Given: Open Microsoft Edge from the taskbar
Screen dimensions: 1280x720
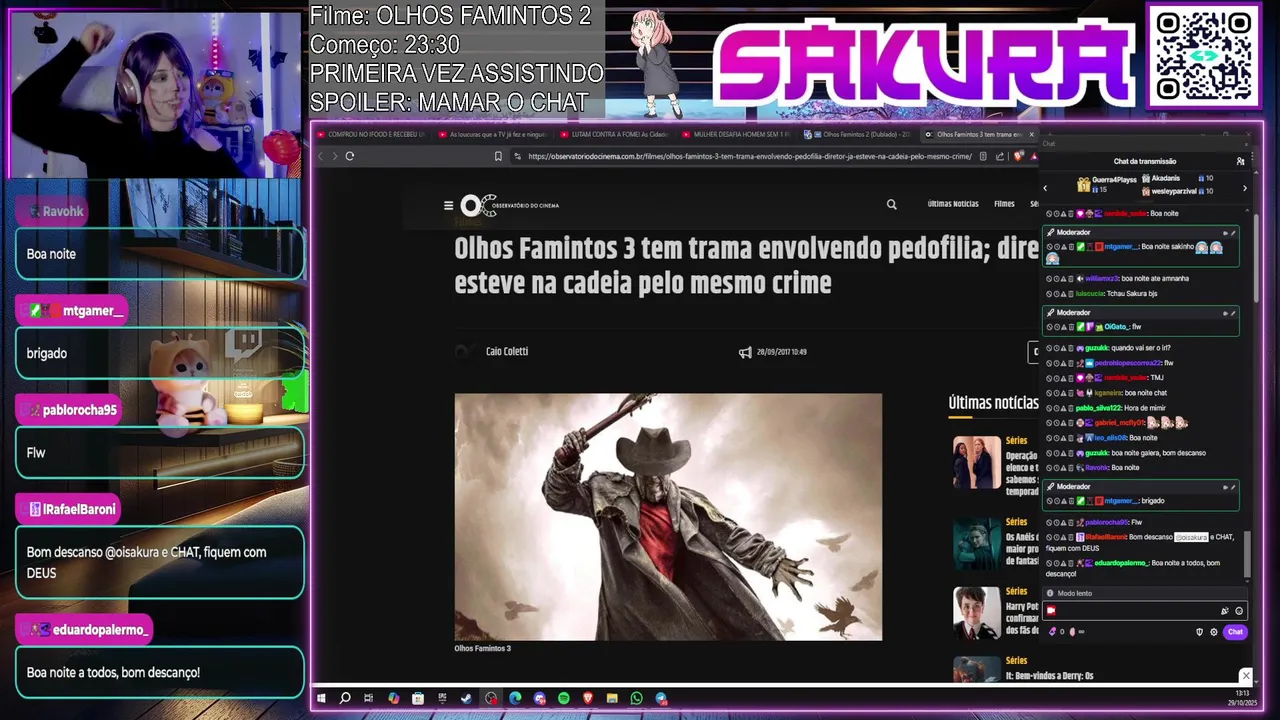Looking at the screenshot, I should (x=515, y=698).
